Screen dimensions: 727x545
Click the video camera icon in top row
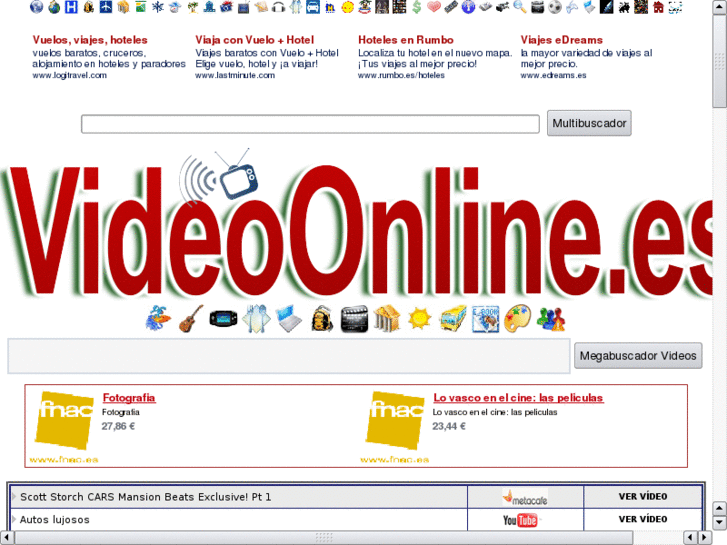point(503,7)
